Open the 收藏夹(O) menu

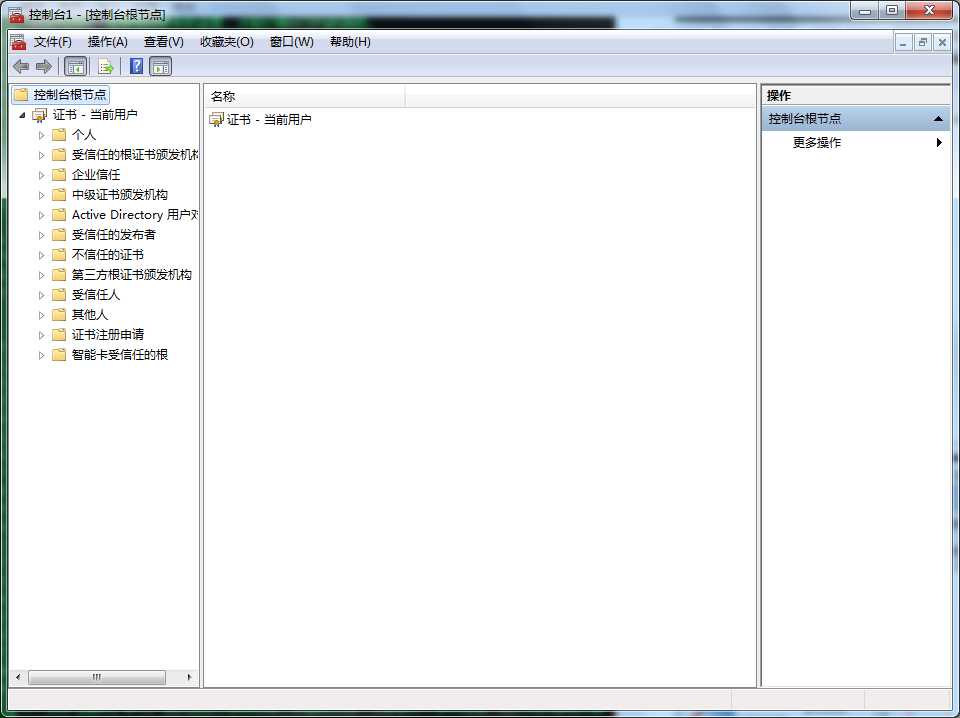pyautogui.click(x=227, y=42)
